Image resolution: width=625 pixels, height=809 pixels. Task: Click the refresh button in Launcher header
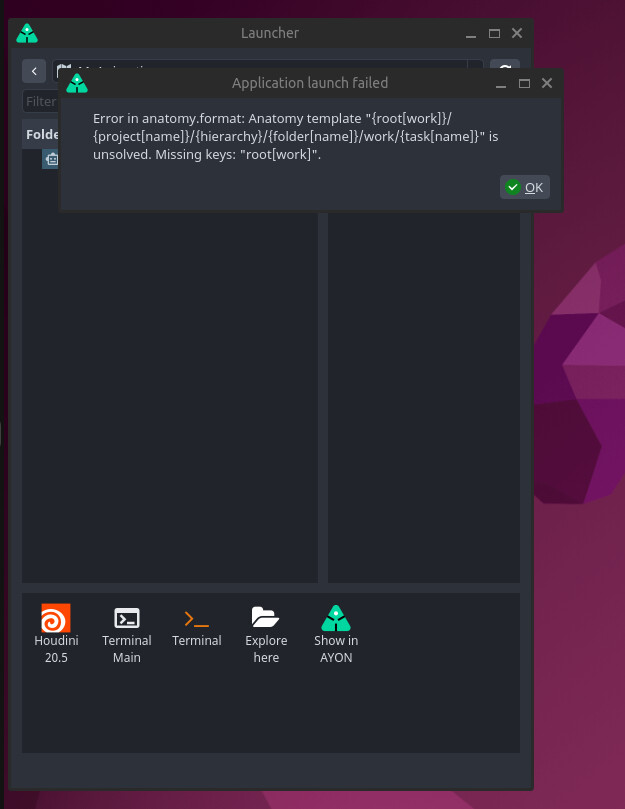(505, 71)
